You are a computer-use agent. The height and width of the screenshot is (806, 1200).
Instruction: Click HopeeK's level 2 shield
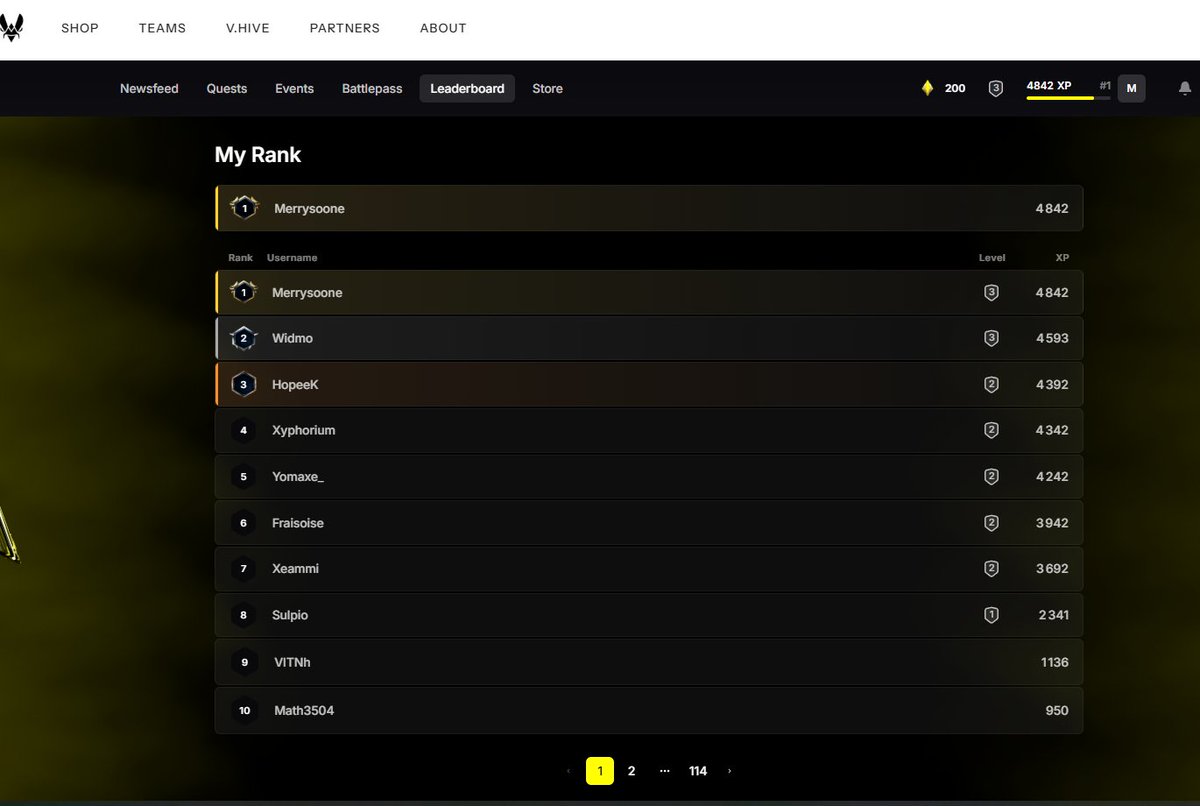(991, 384)
